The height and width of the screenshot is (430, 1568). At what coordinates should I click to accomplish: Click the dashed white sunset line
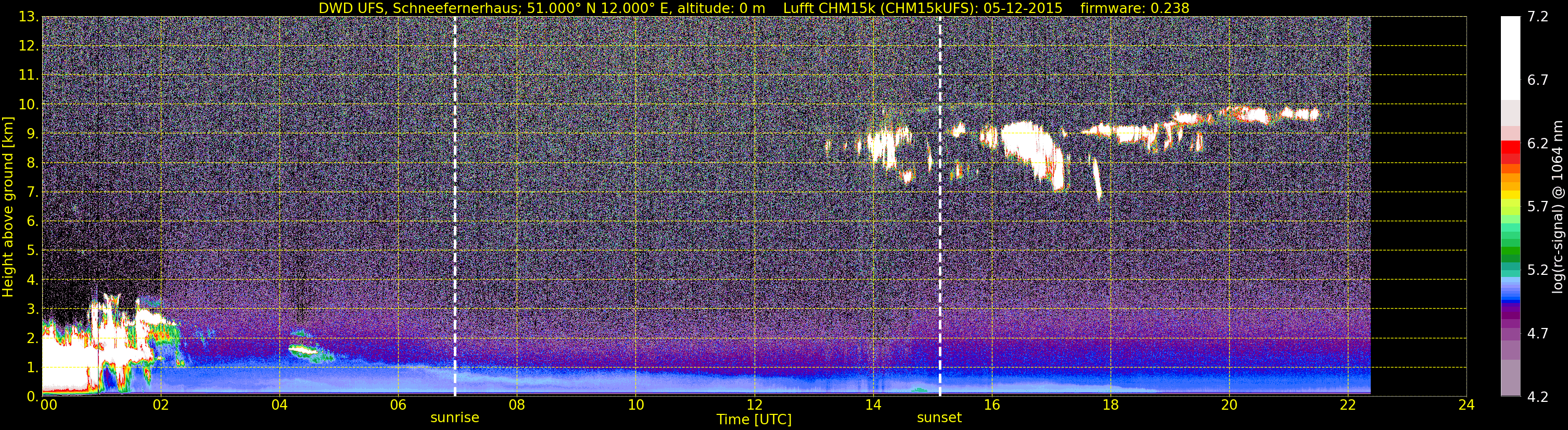(x=940, y=206)
